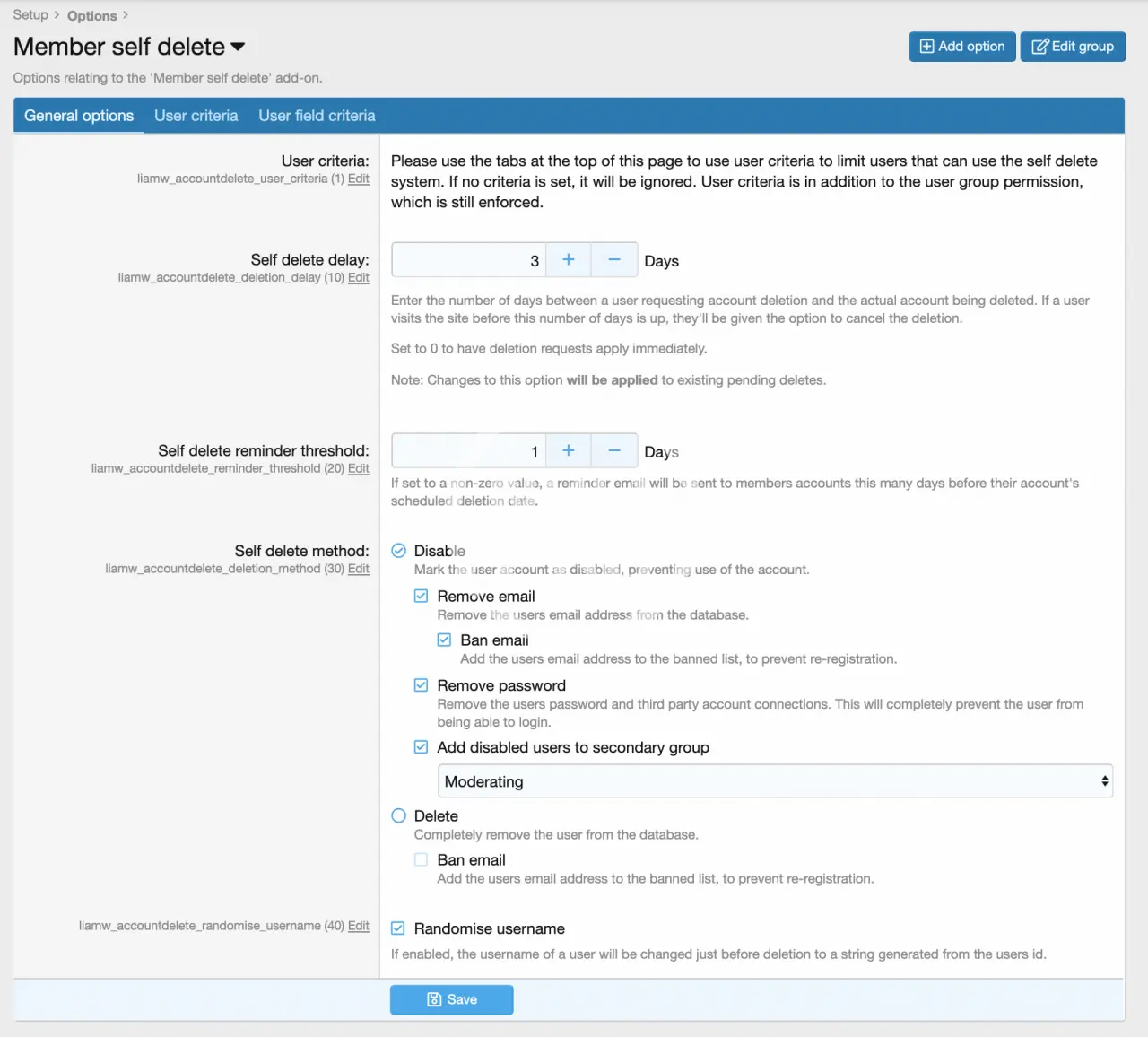Toggle the Randomise username checkbox
The image size is (1148, 1037).
pyautogui.click(x=398, y=928)
